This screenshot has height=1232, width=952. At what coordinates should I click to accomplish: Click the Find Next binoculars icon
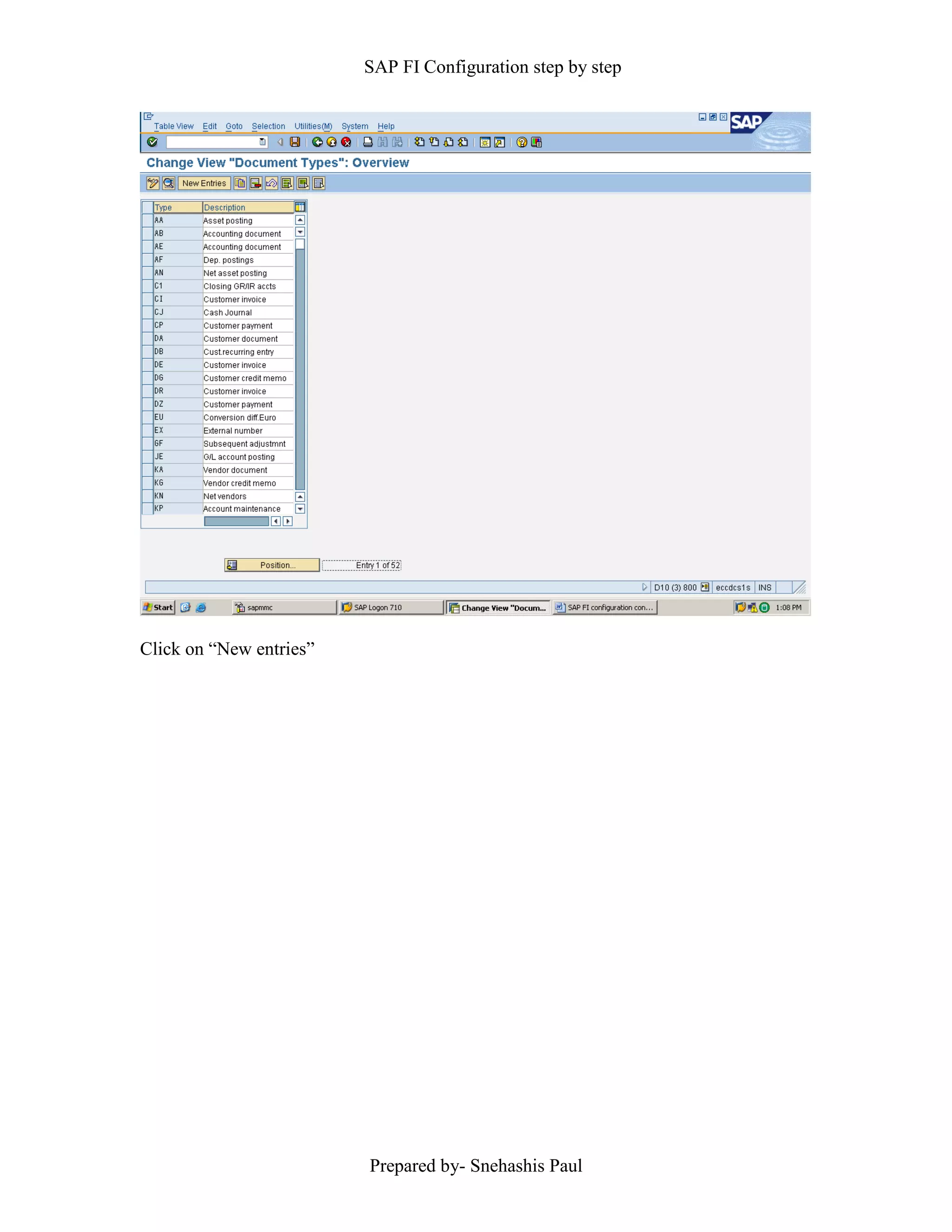397,142
